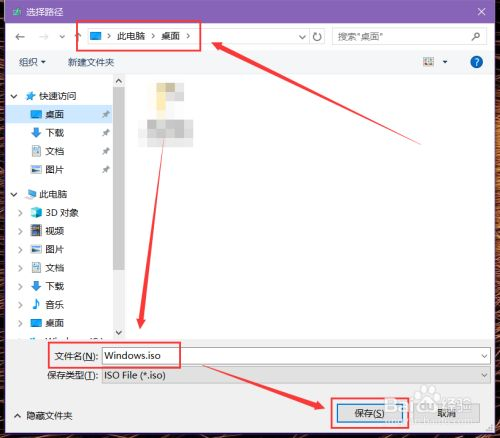This screenshot has width=500, height=438.
Task: Click 新建文件夹 button
Action: click(91, 62)
